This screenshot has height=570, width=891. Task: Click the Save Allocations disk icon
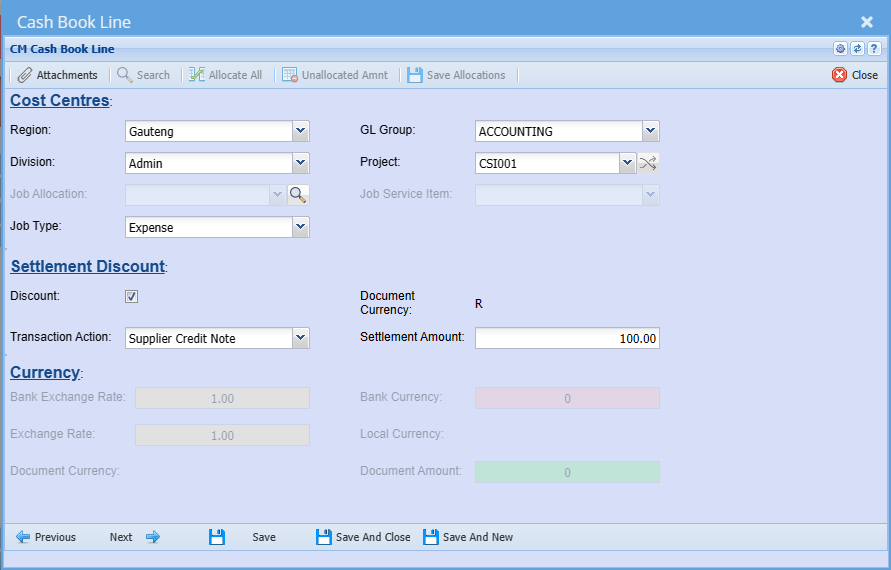click(x=415, y=75)
